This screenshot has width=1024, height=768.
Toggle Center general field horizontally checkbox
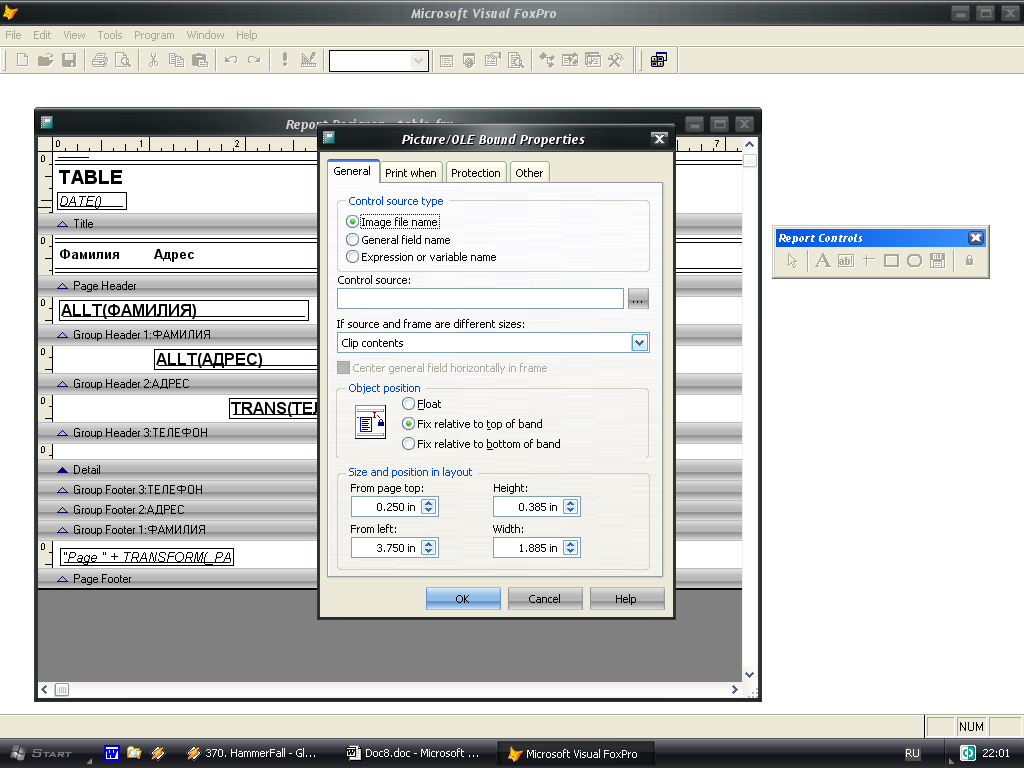344,368
